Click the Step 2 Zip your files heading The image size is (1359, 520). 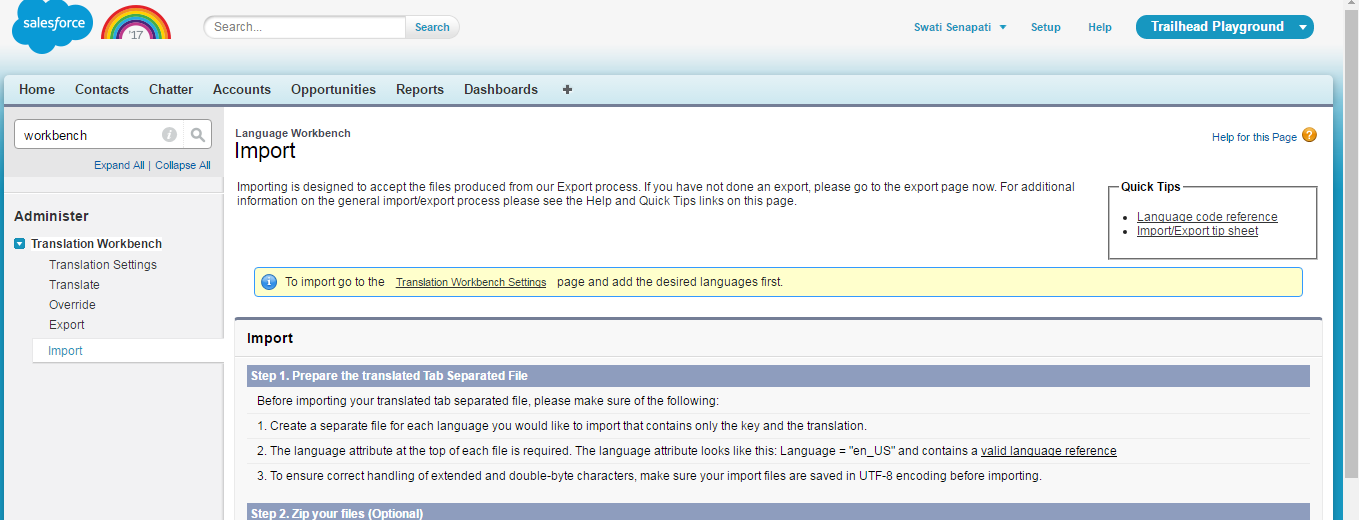(337, 513)
